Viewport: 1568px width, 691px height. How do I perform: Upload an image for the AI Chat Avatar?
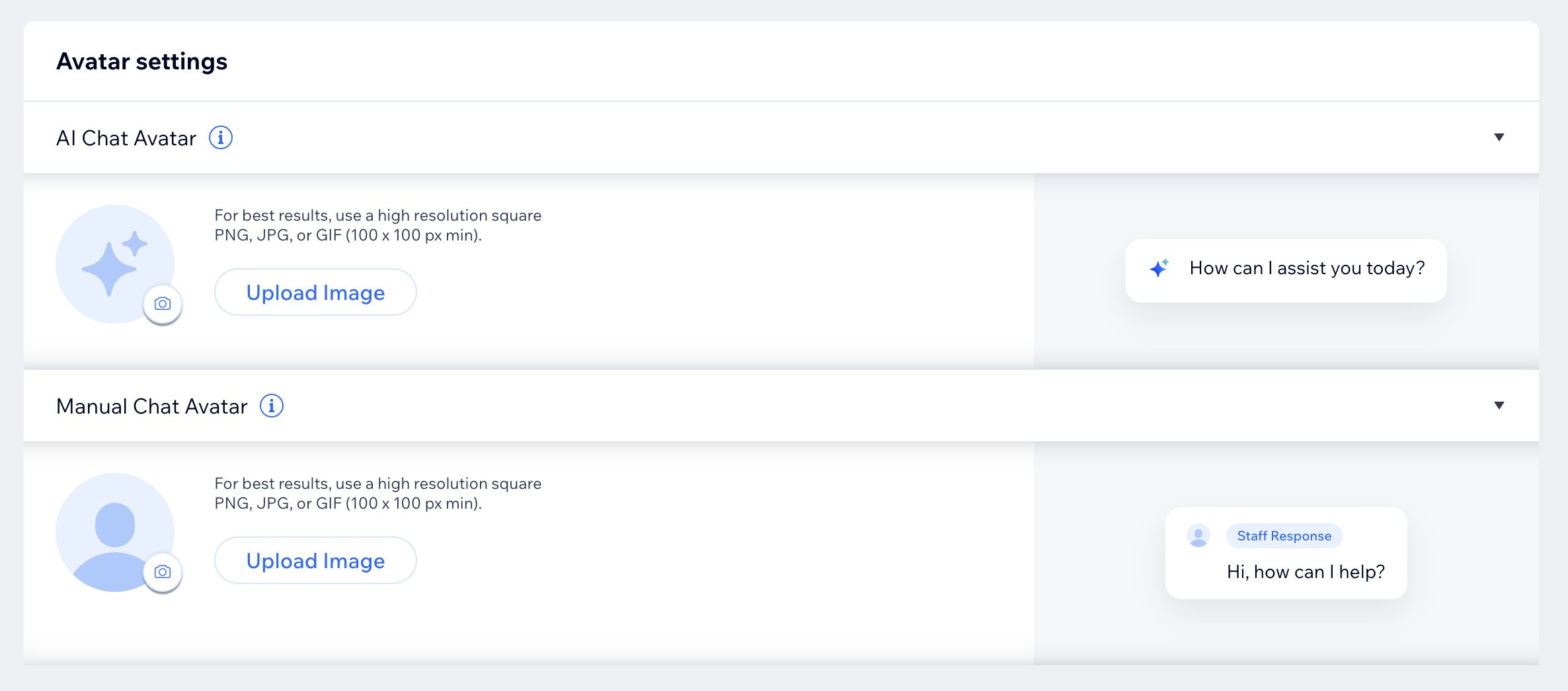pos(315,292)
